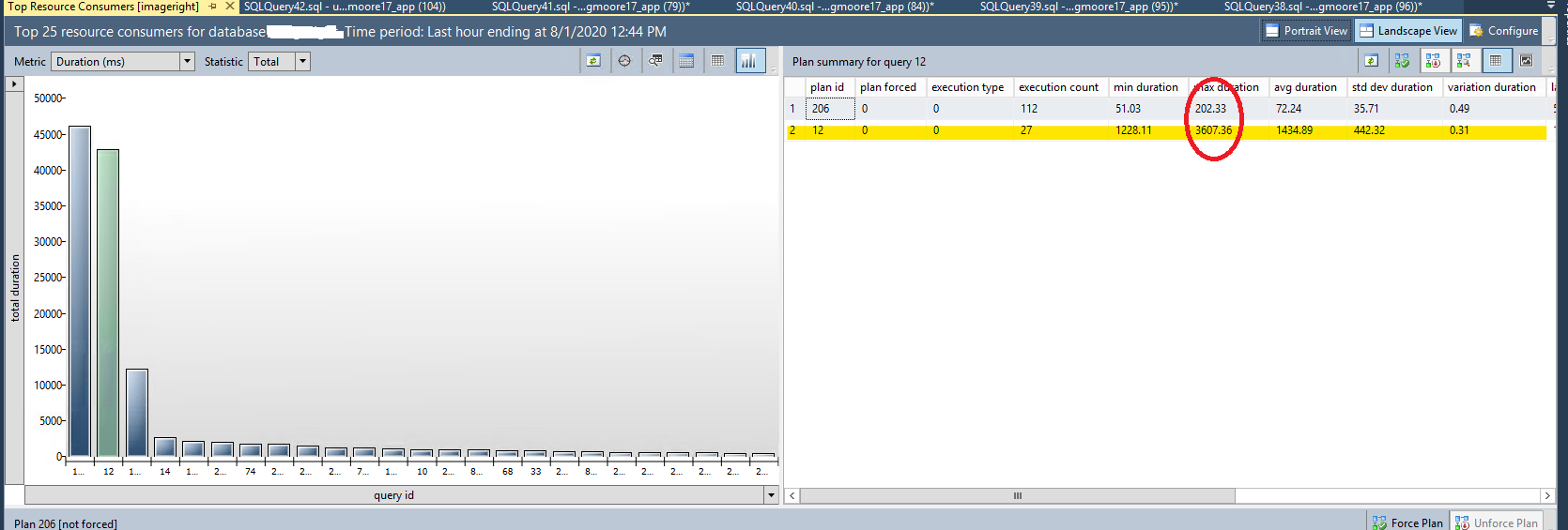Click execution count value 112
1568x530 pixels.
tap(1029, 109)
